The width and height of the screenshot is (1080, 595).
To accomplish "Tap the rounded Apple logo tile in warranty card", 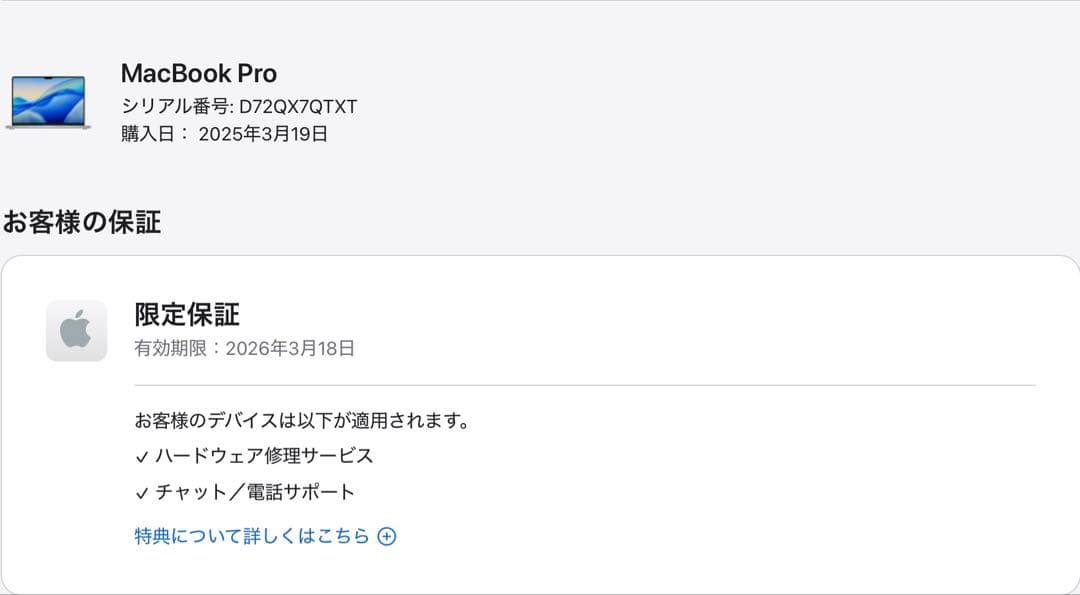I will [x=78, y=330].
